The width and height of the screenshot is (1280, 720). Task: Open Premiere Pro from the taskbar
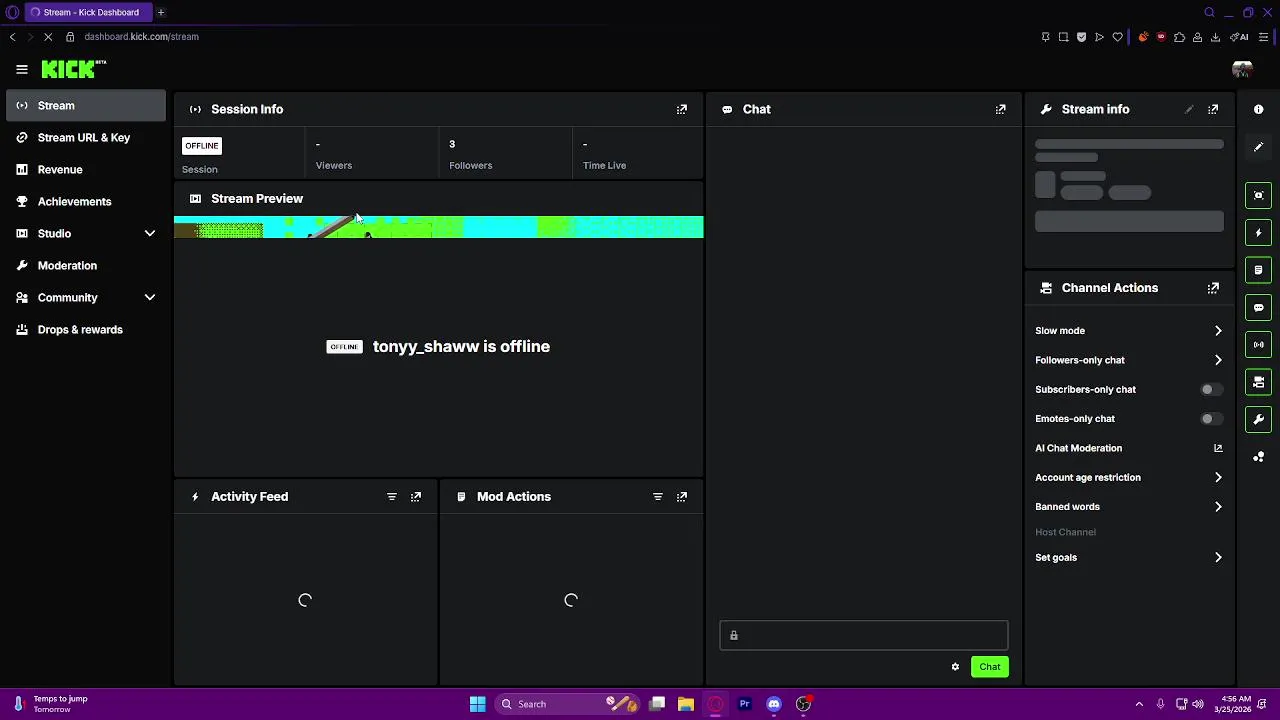(744, 704)
